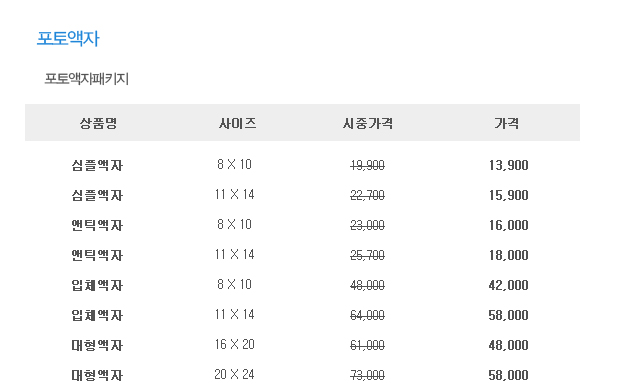Select the 포토액자패키지 subtitle text
Image resolution: width=630 pixels, height=390 pixels.
86,79
